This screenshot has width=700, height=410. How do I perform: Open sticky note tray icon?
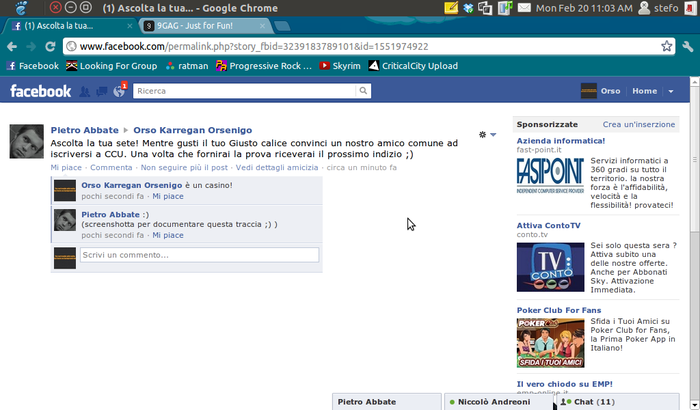pos(451,8)
